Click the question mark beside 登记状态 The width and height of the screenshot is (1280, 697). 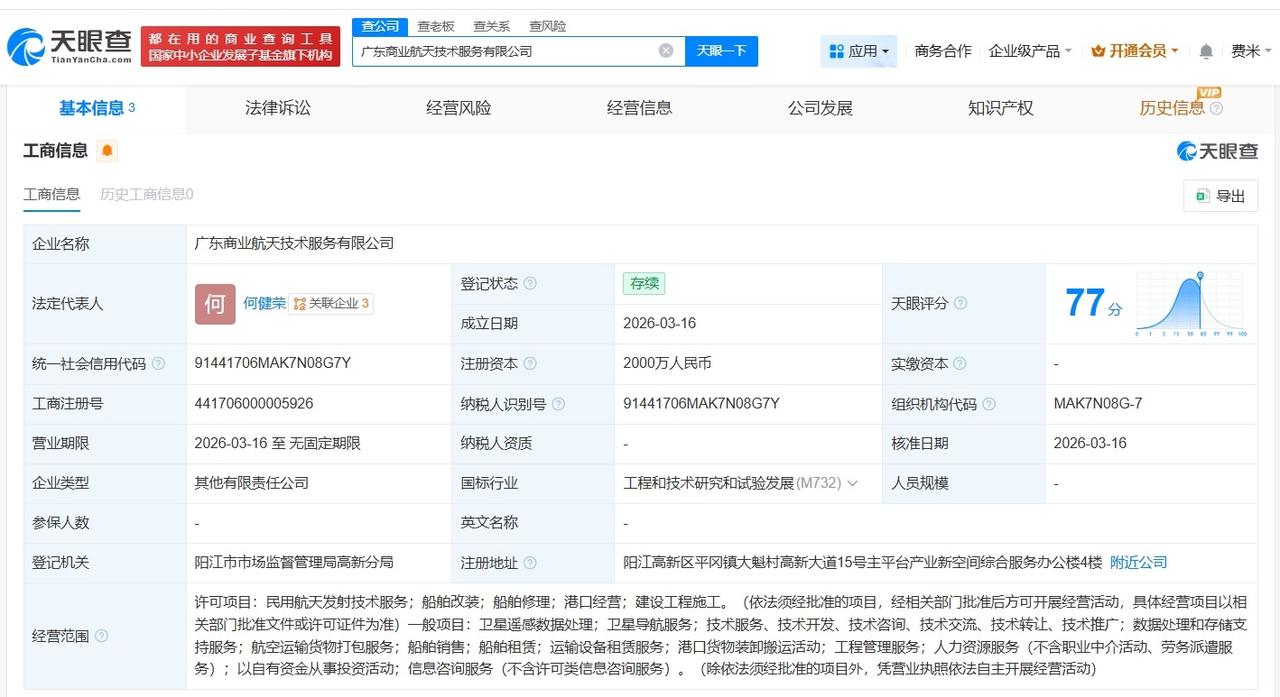(x=528, y=283)
